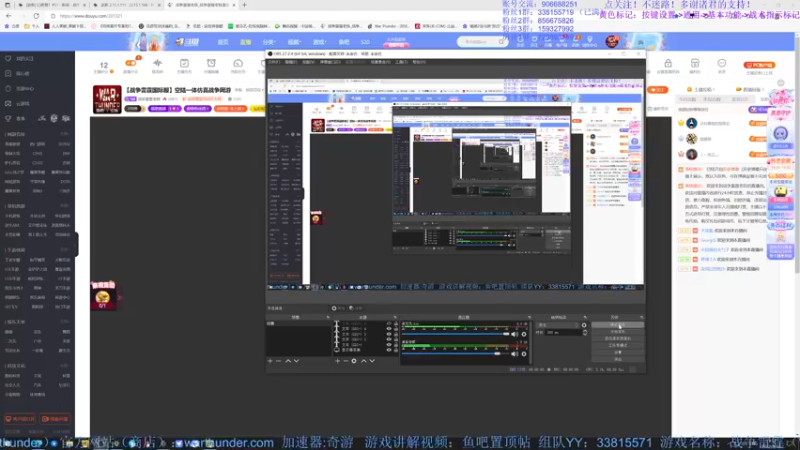Viewport: 800px width, 450px height.
Task: Switch to 直播 in Douyu navigation
Action: click(245, 42)
